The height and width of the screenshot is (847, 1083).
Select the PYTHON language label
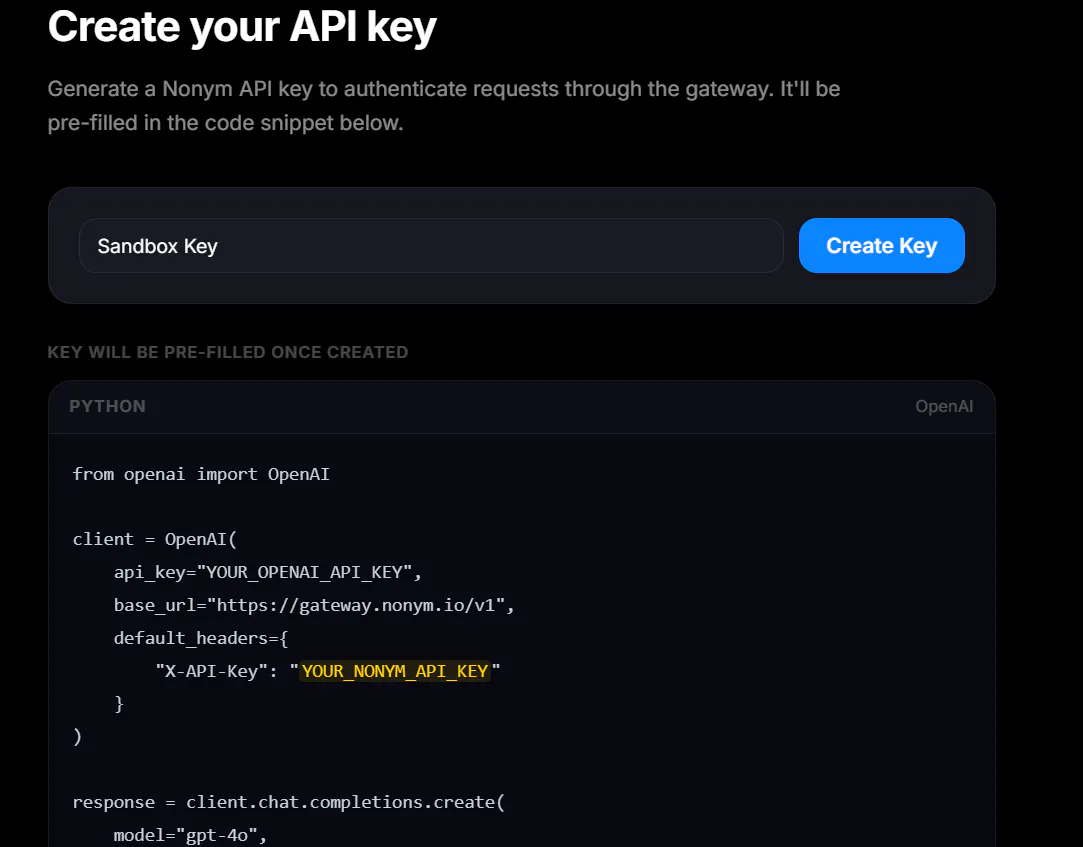107,406
